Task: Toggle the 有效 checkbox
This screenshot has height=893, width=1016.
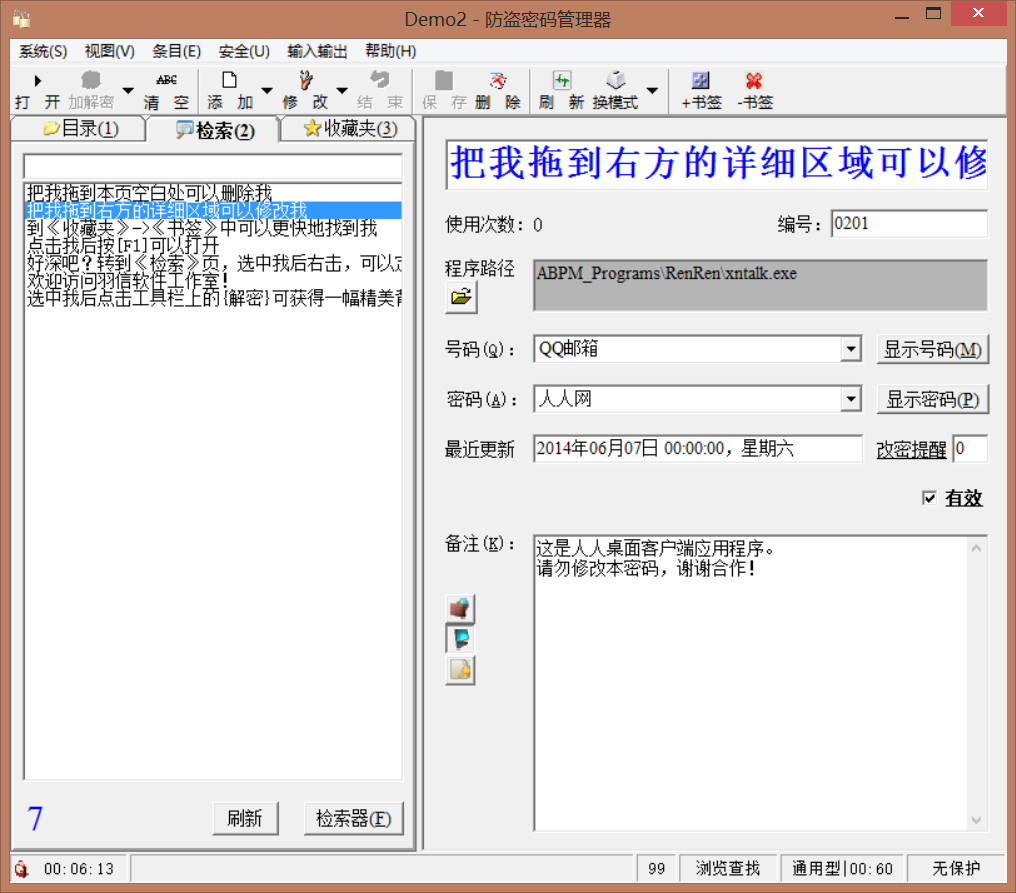Action: pyautogui.click(x=929, y=498)
